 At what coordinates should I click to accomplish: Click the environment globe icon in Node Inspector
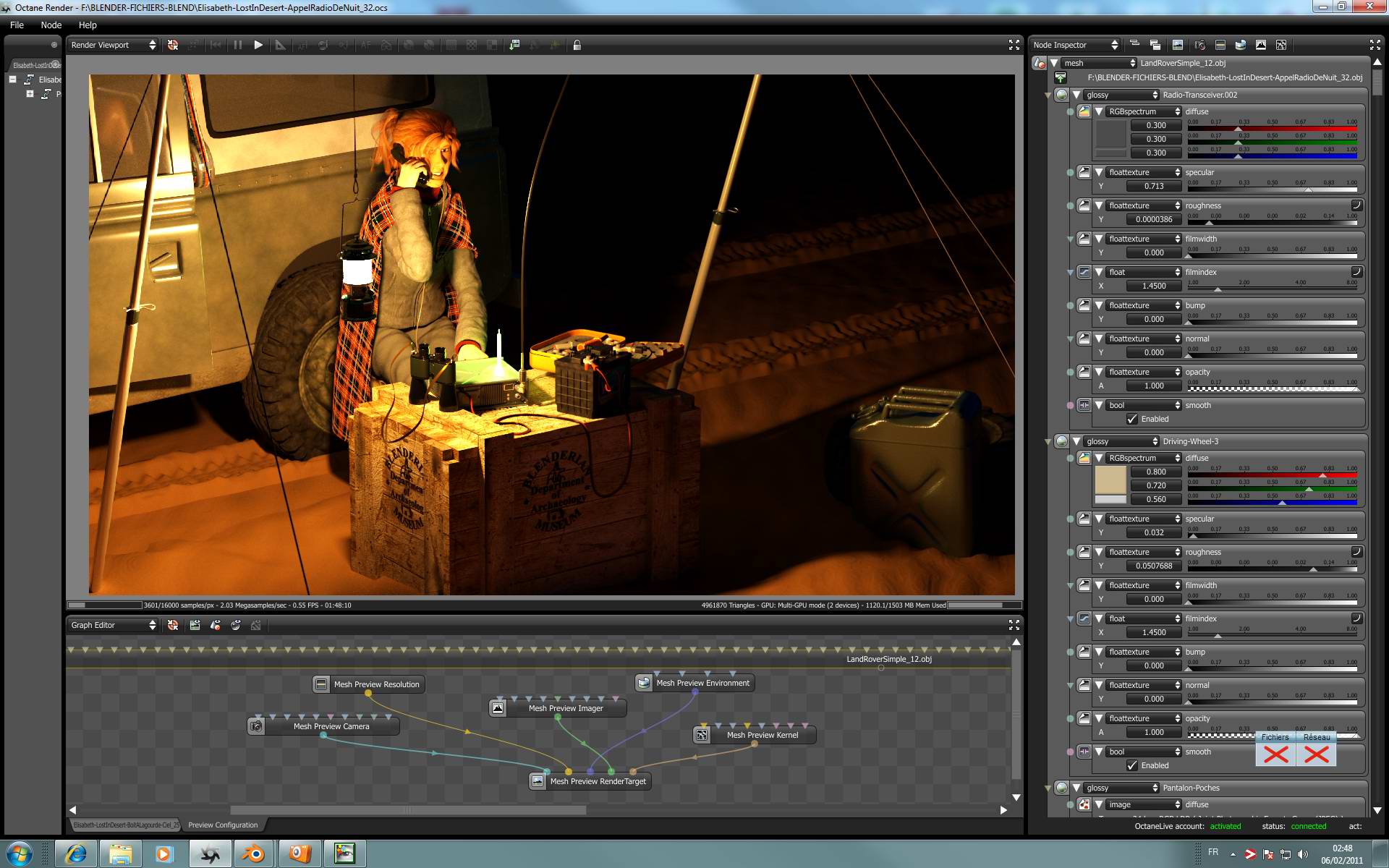point(1240,45)
